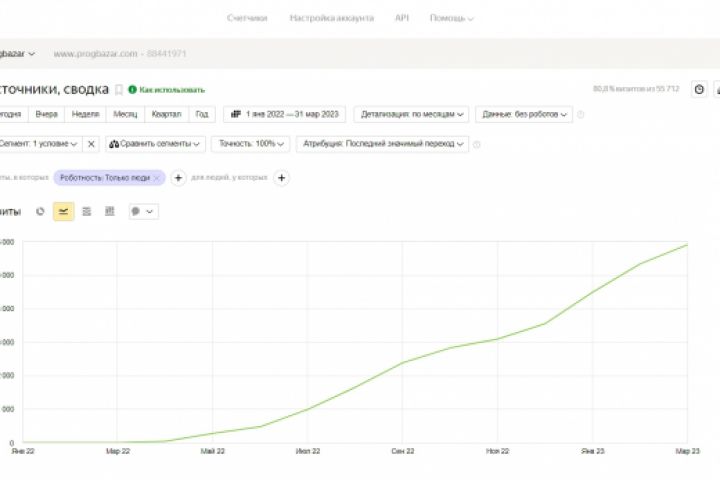
Task: Open the 'Данные: без роботов' dropdown
Action: (x=524, y=115)
